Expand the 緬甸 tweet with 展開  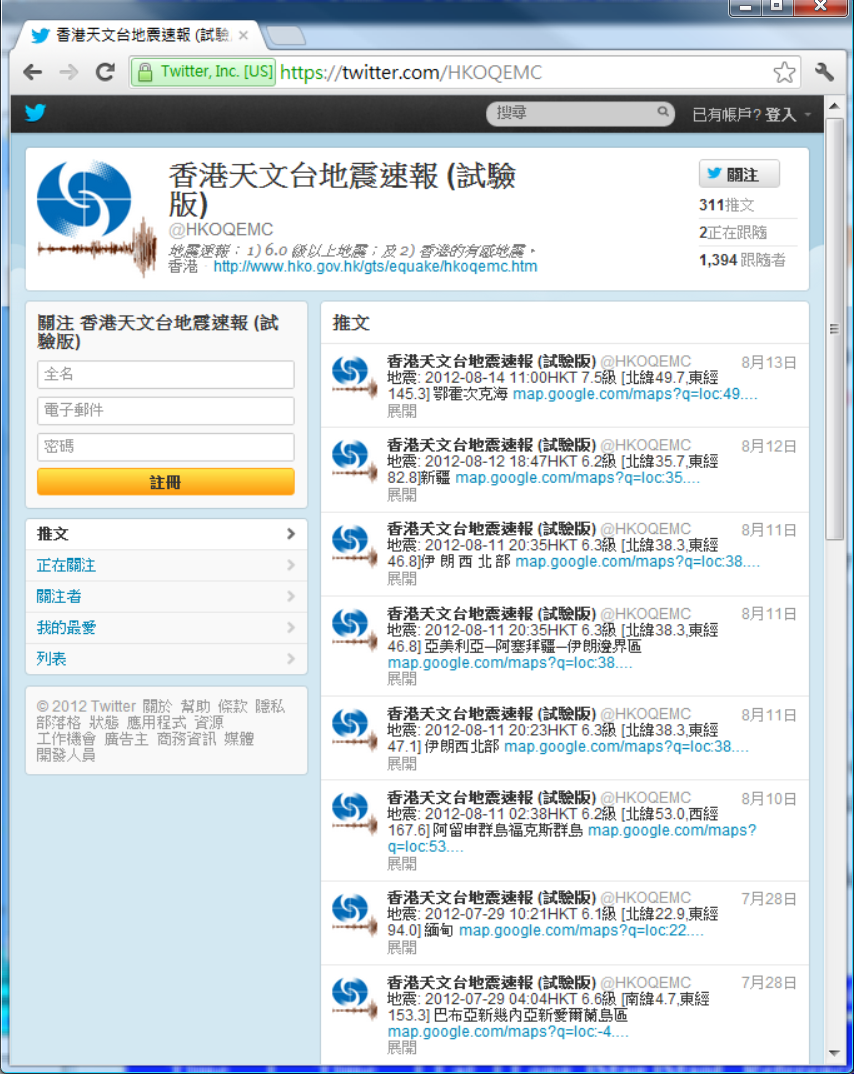point(402,947)
